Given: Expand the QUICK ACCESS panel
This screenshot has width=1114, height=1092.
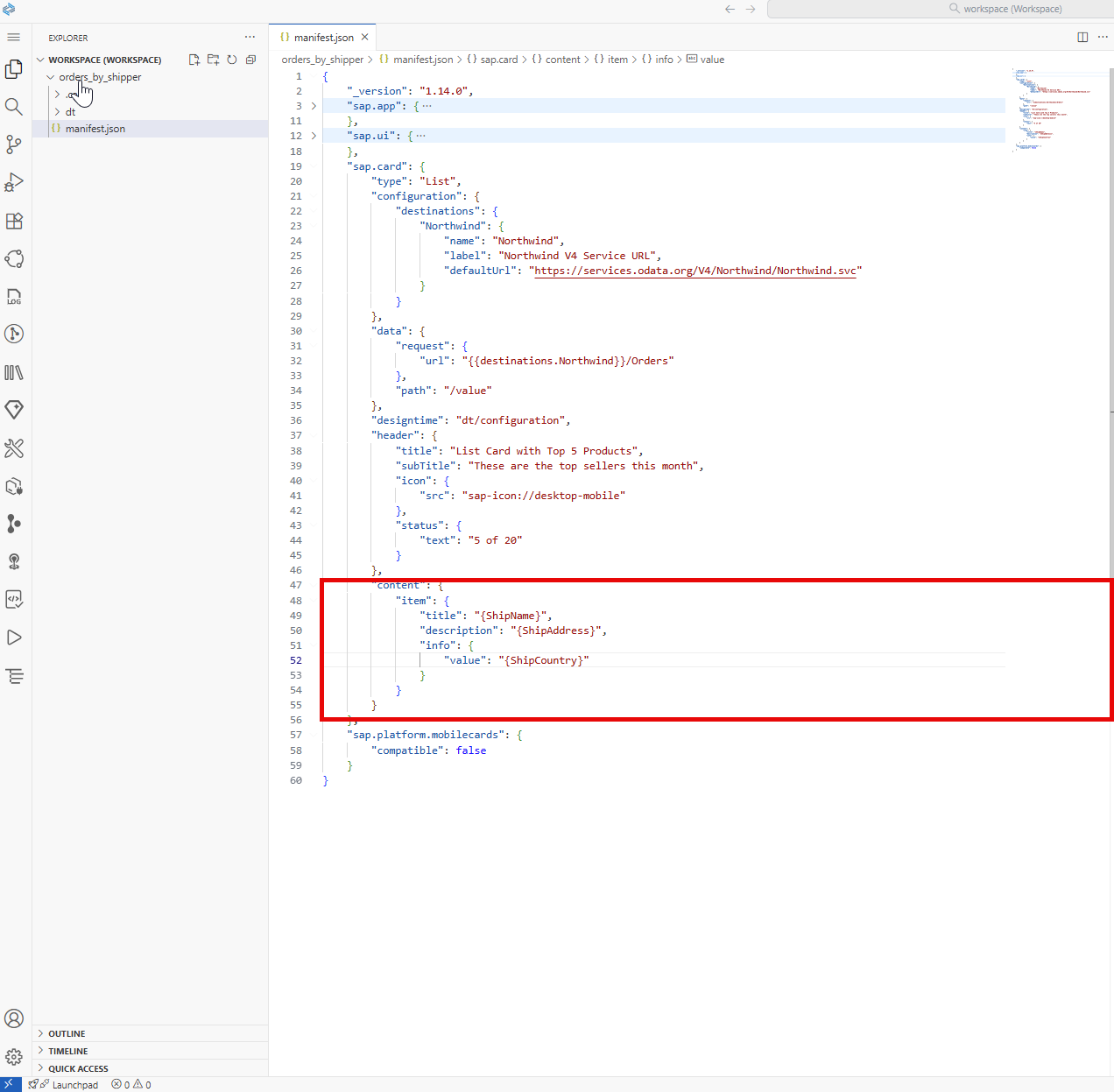Looking at the screenshot, I should 40,1068.
